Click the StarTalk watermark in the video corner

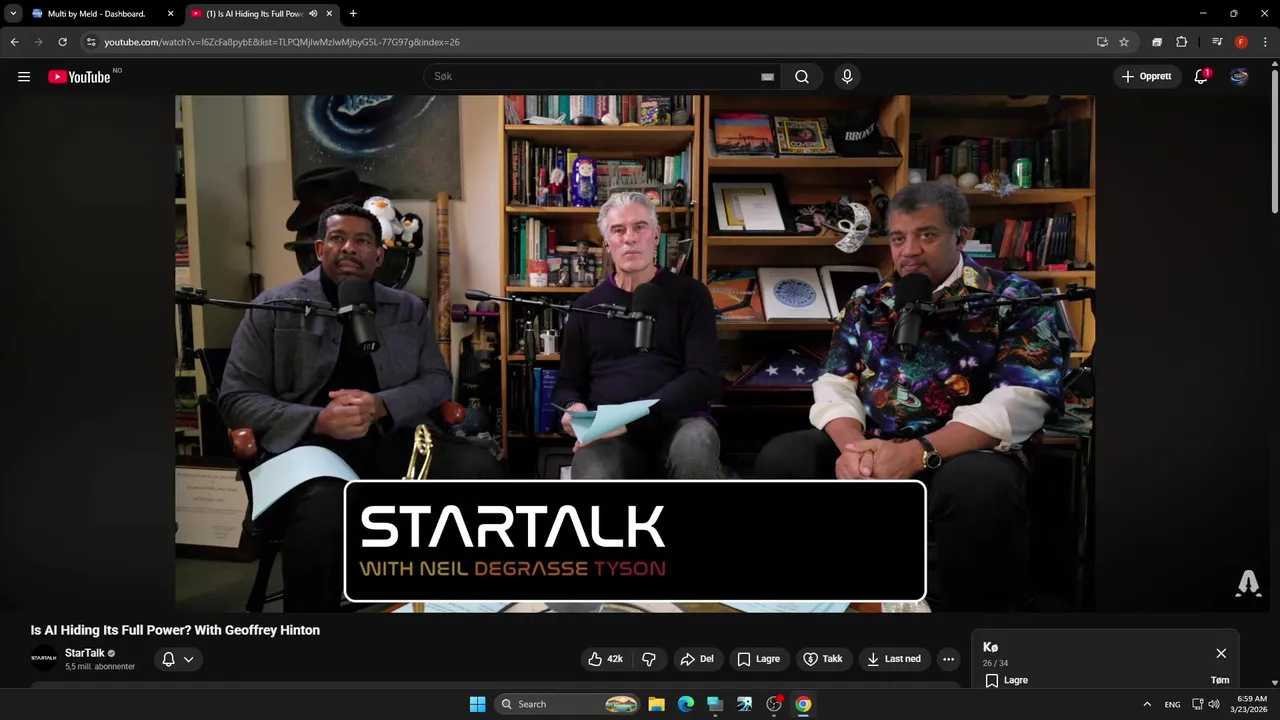(x=1248, y=583)
